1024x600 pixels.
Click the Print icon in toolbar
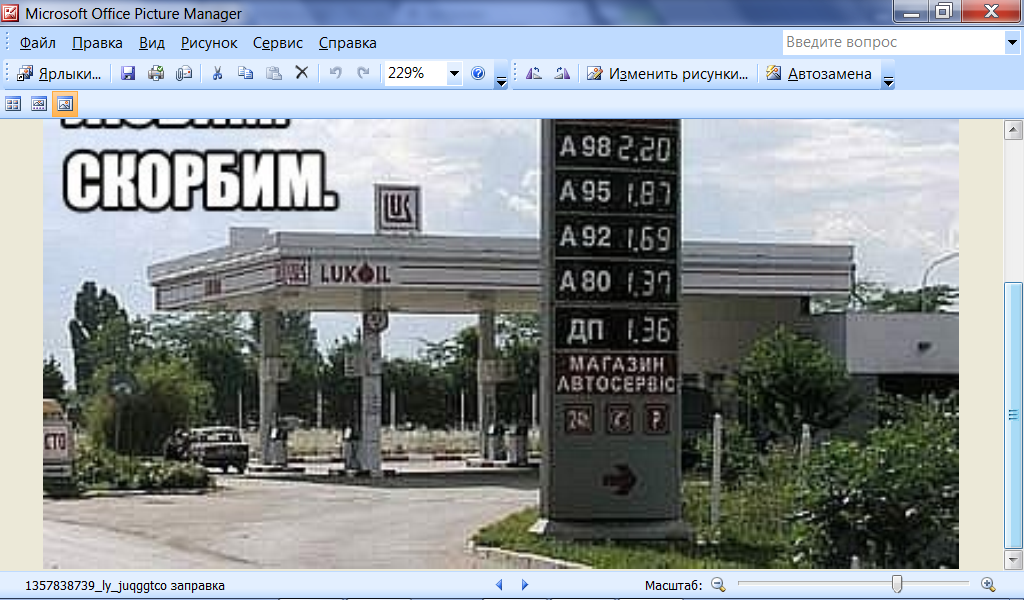click(x=156, y=73)
